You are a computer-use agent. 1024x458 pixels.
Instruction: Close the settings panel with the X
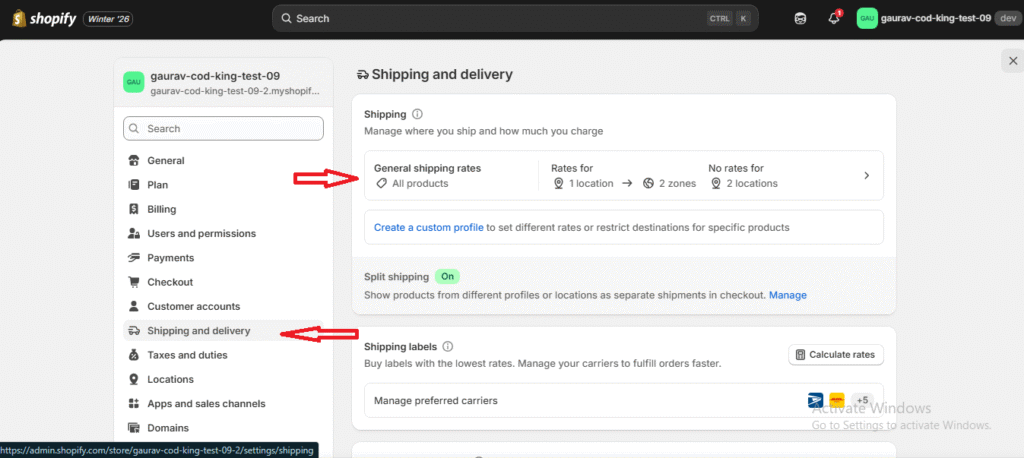1012,62
